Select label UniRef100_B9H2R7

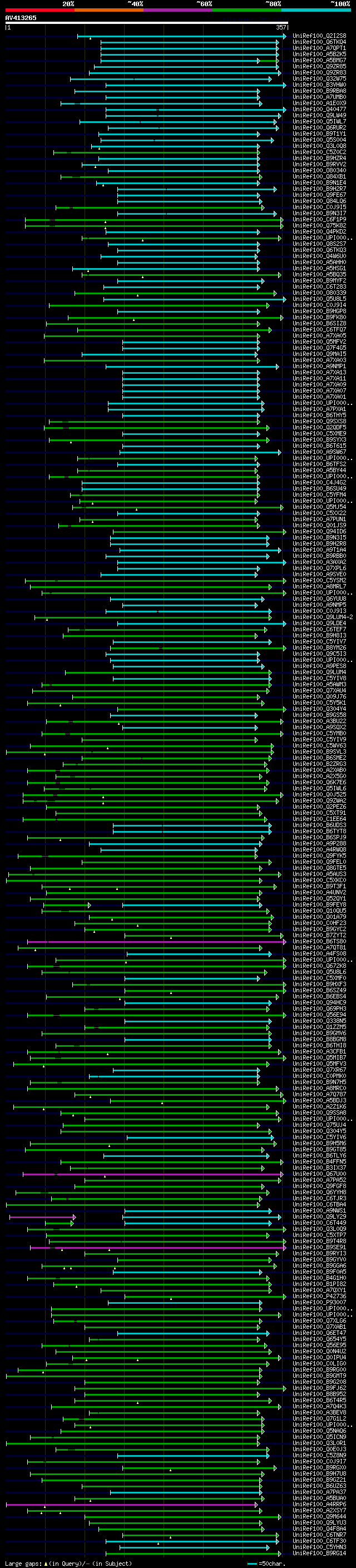(x=319, y=189)
